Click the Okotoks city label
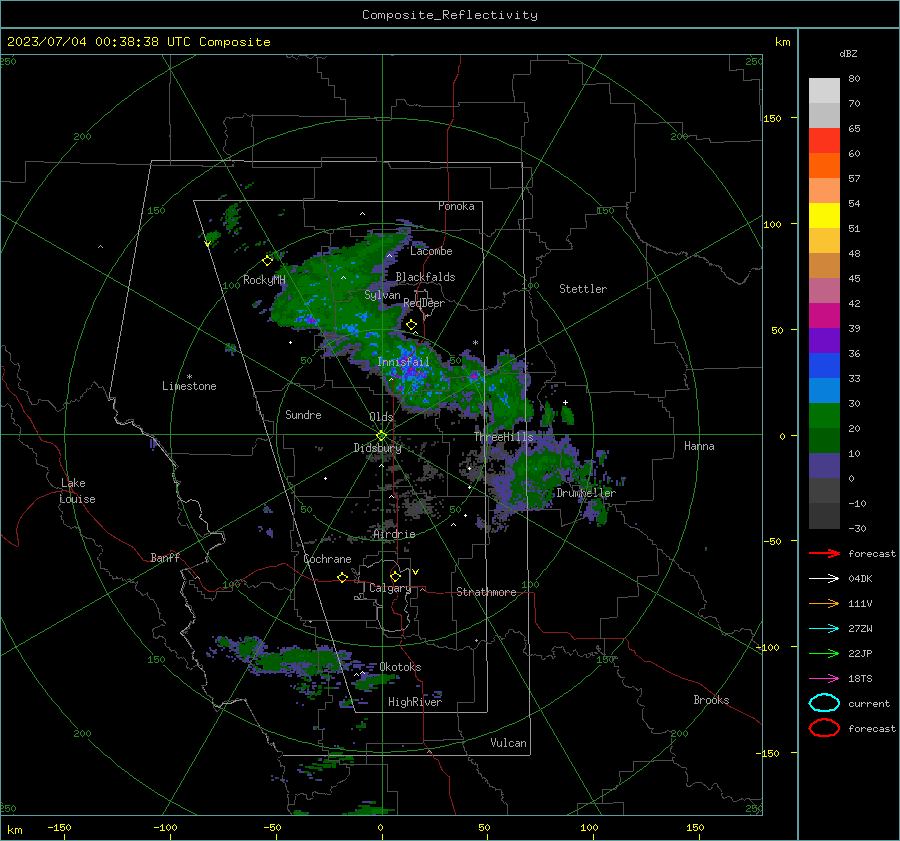This screenshot has width=900, height=841. tap(400, 667)
